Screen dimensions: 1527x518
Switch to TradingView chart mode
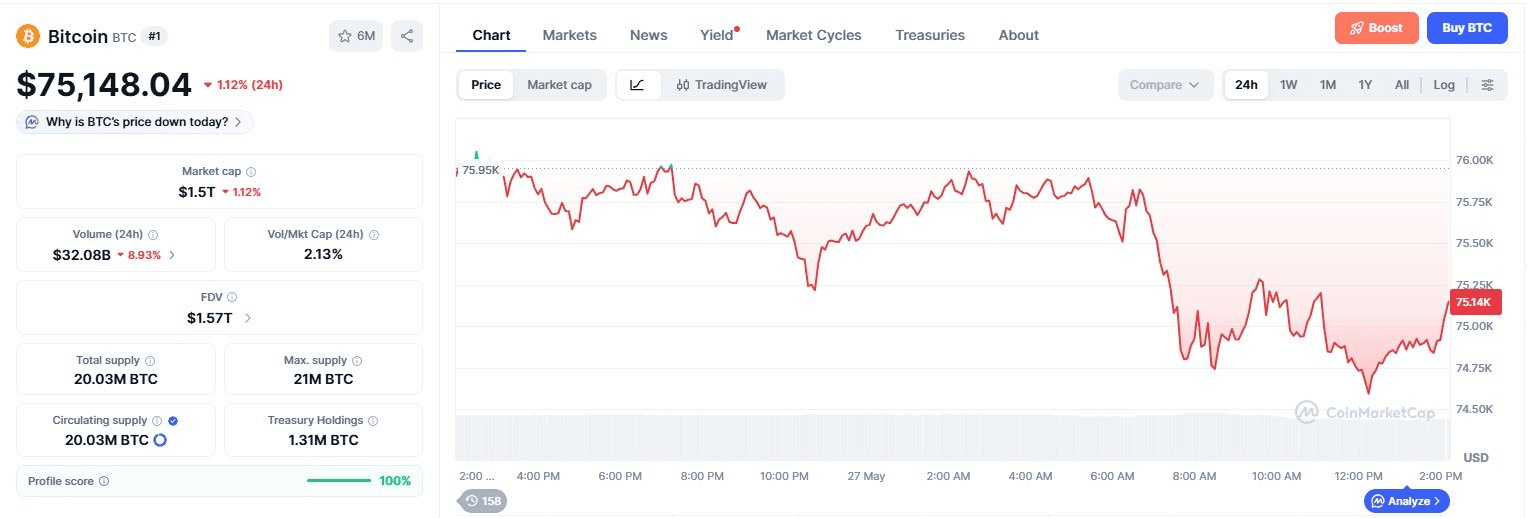(722, 85)
